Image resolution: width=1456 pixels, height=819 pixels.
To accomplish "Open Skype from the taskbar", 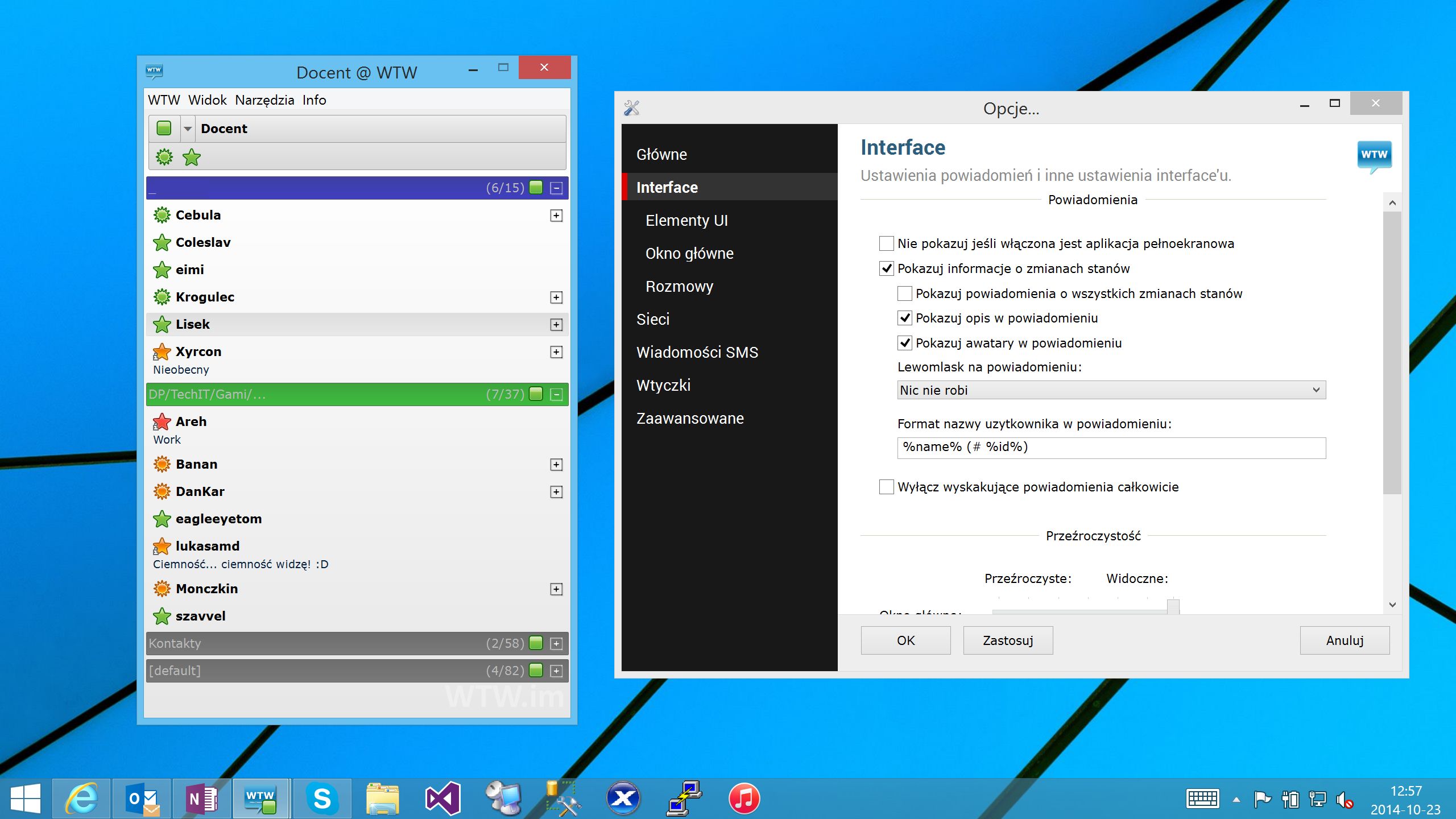I will point(322,799).
